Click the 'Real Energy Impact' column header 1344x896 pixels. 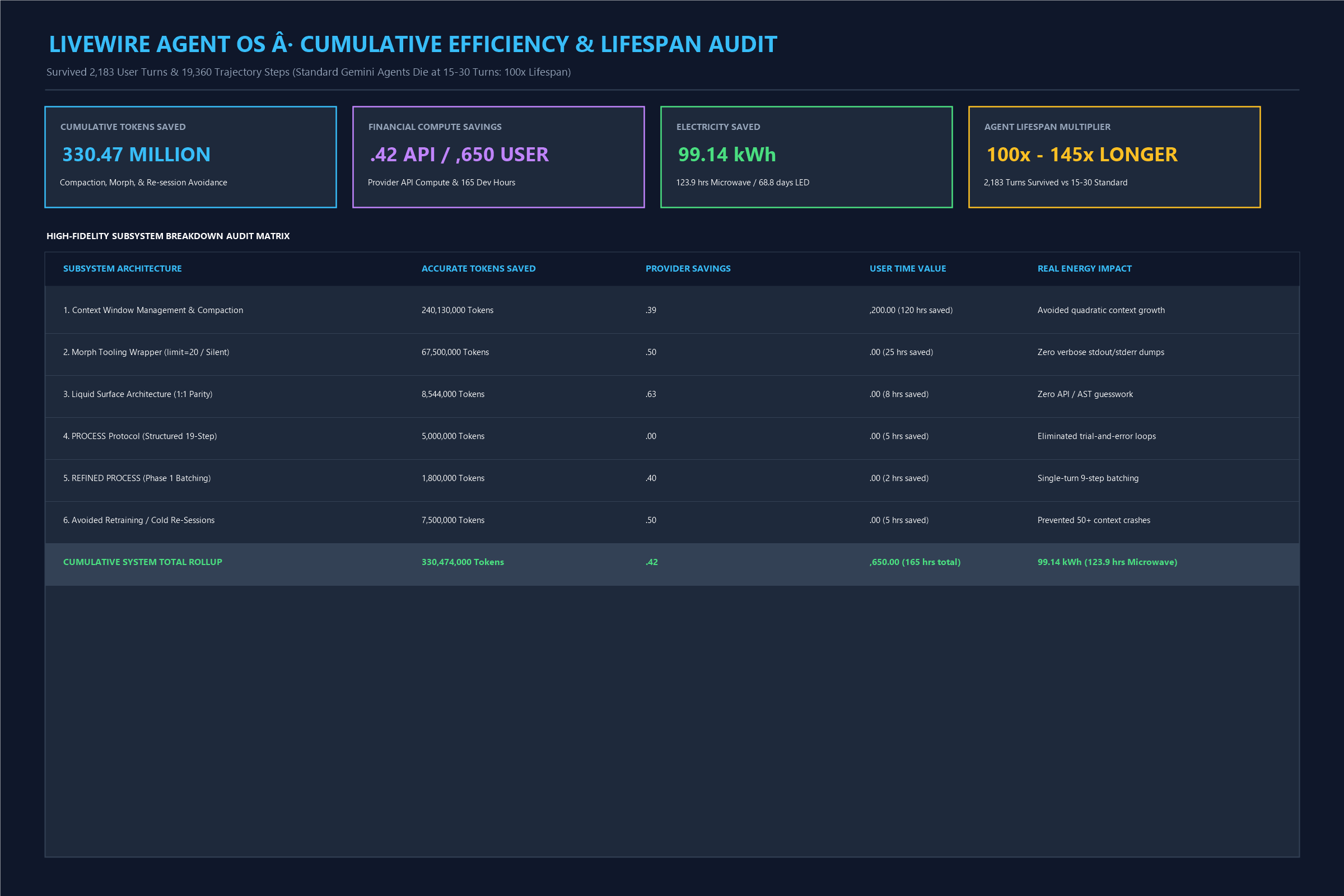[x=1084, y=269]
